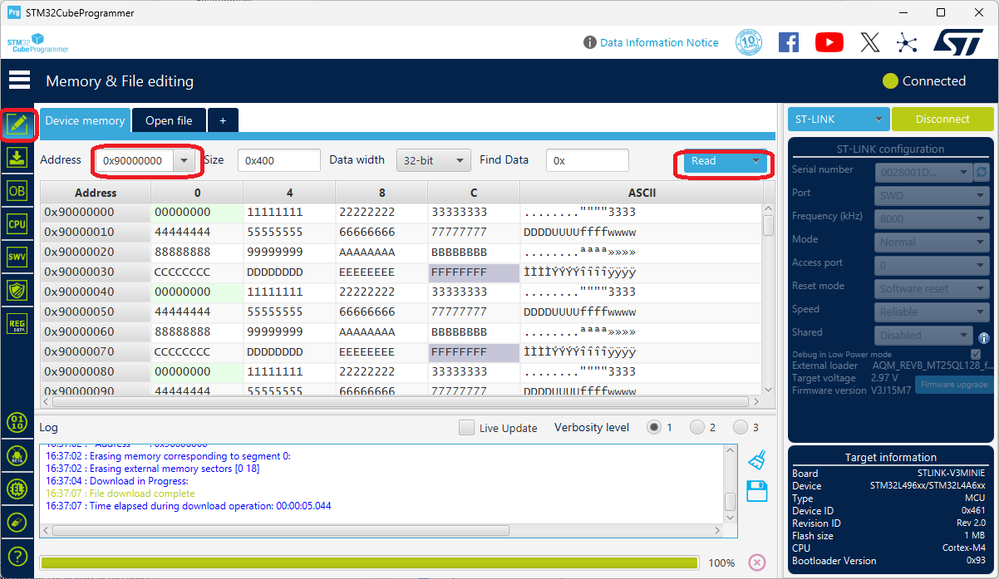Open the SWV viewer icon
Screen dimensions: 999x579
click(17, 257)
